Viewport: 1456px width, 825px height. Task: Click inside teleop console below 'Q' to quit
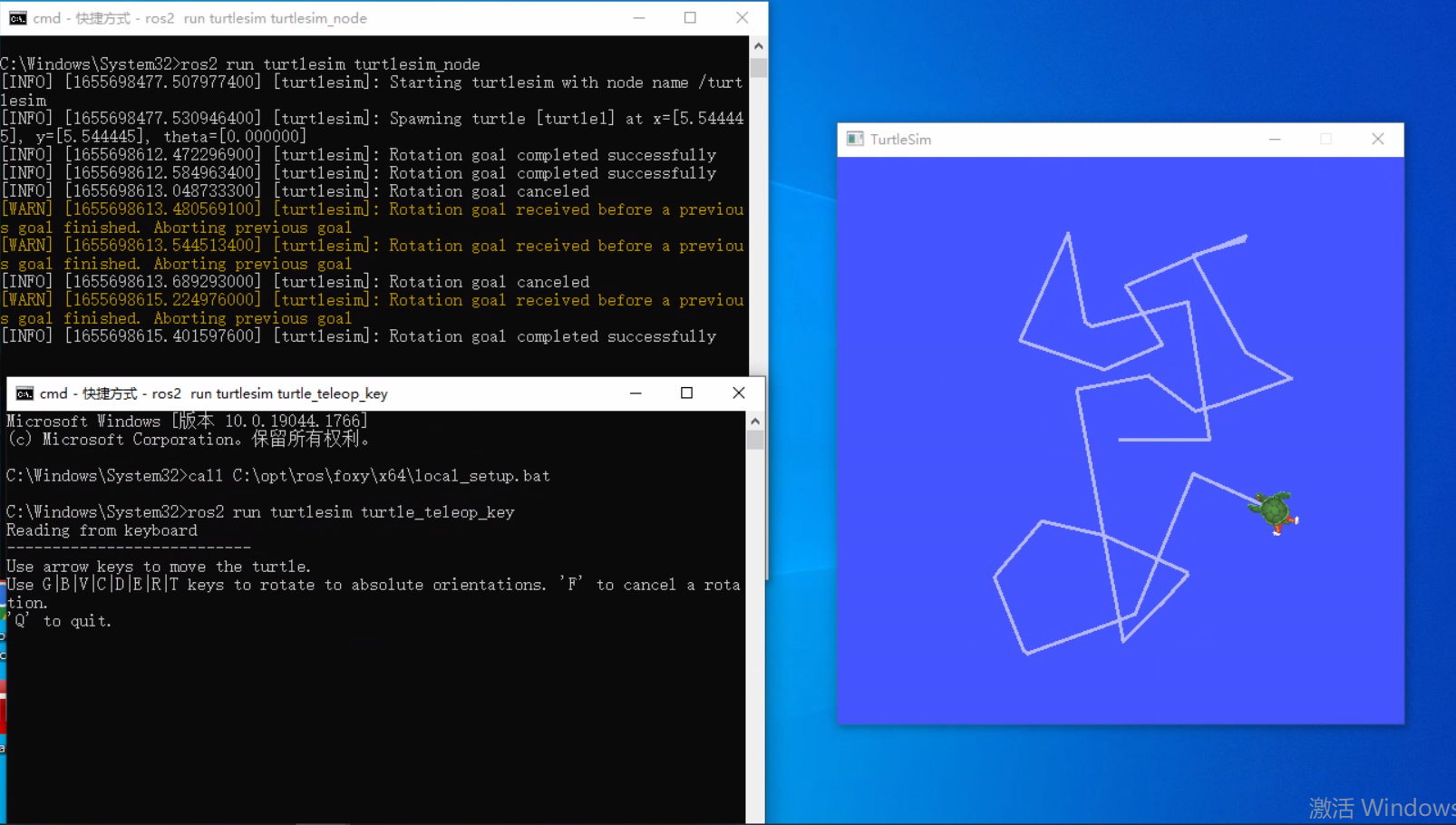point(363,707)
